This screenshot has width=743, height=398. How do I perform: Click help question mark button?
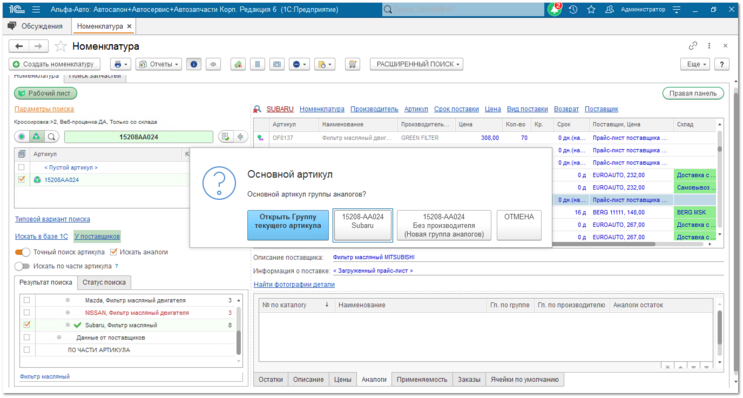click(722, 64)
